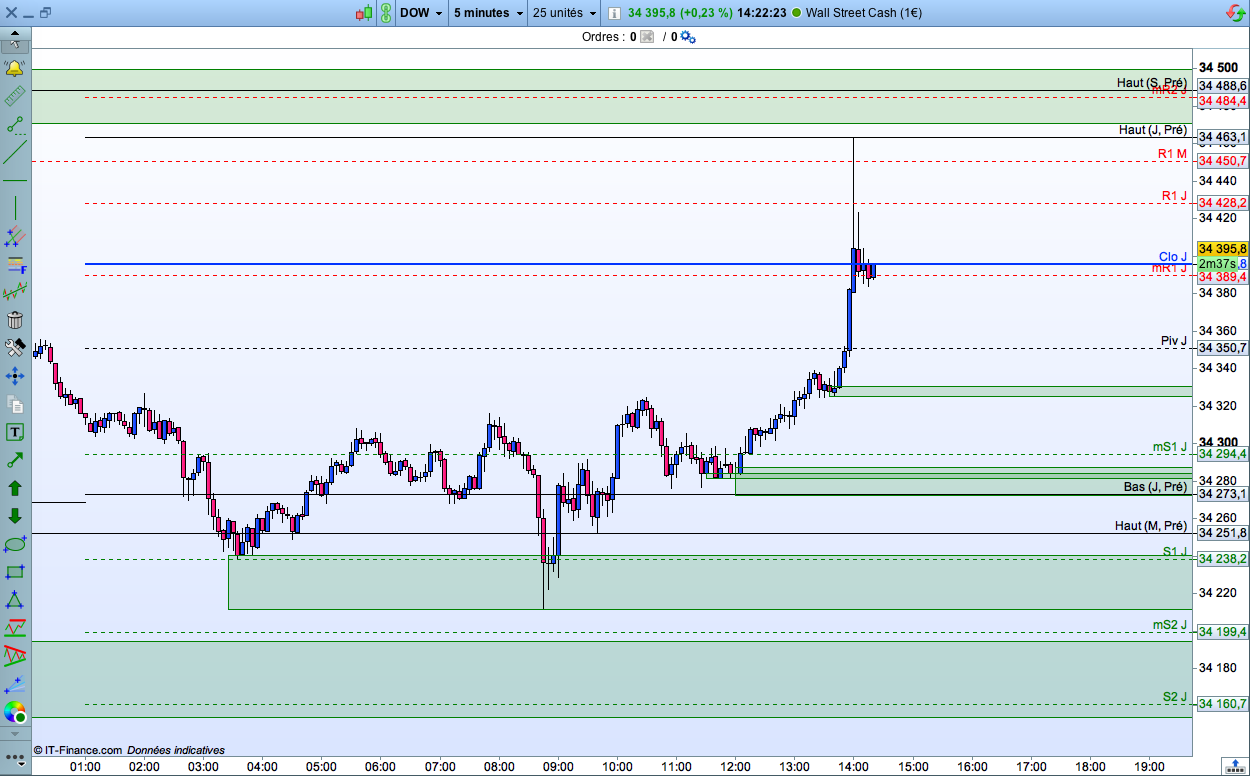Select the red-green chart pattern tool
This screenshot has height=776, width=1250.
(15, 628)
